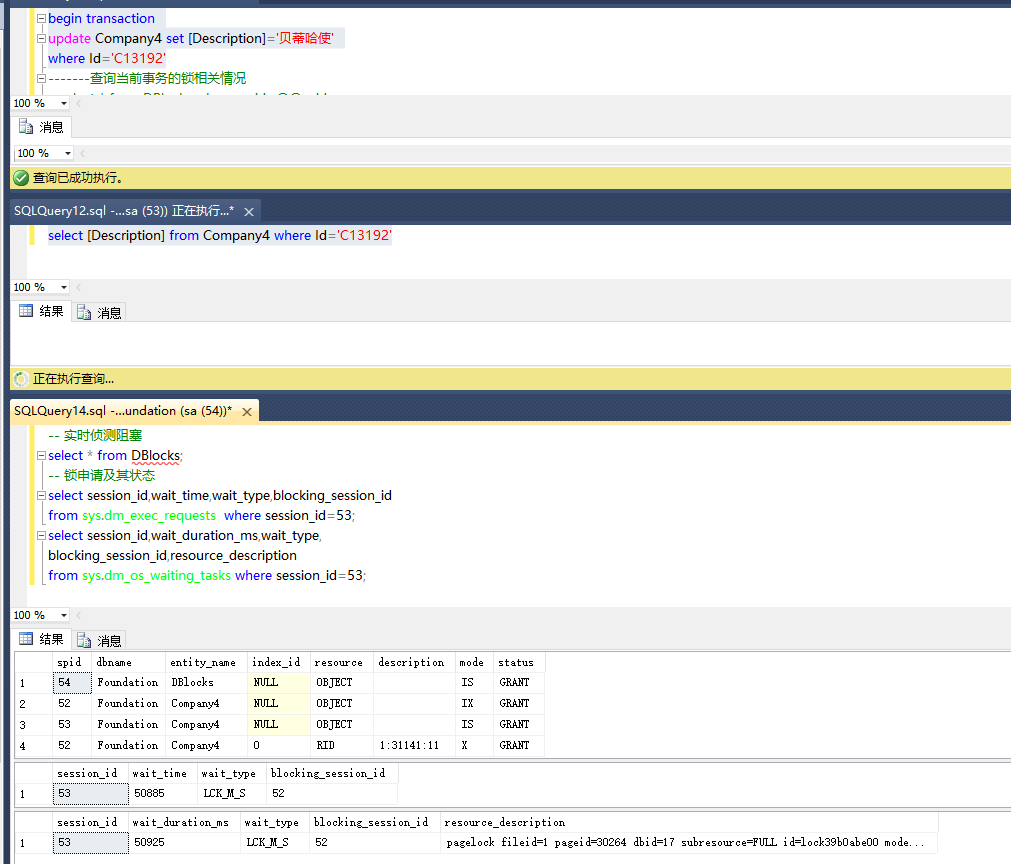Switch to SQLQuery12.sql tab
Screen dimensions: 1011x864
point(123,211)
